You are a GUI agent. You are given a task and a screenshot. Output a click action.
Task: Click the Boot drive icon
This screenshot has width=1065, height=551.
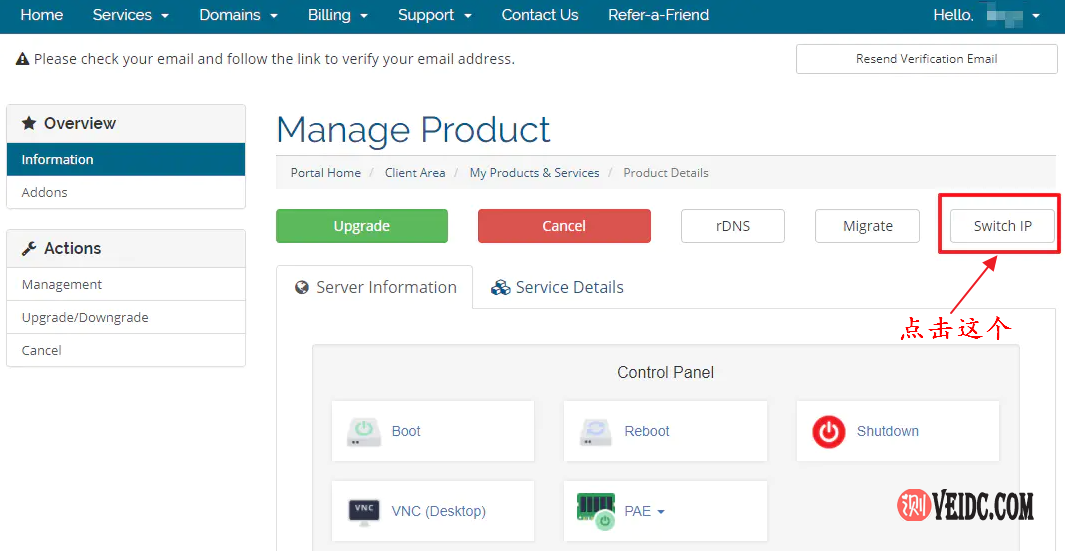pyautogui.click(x=364, y=431)
